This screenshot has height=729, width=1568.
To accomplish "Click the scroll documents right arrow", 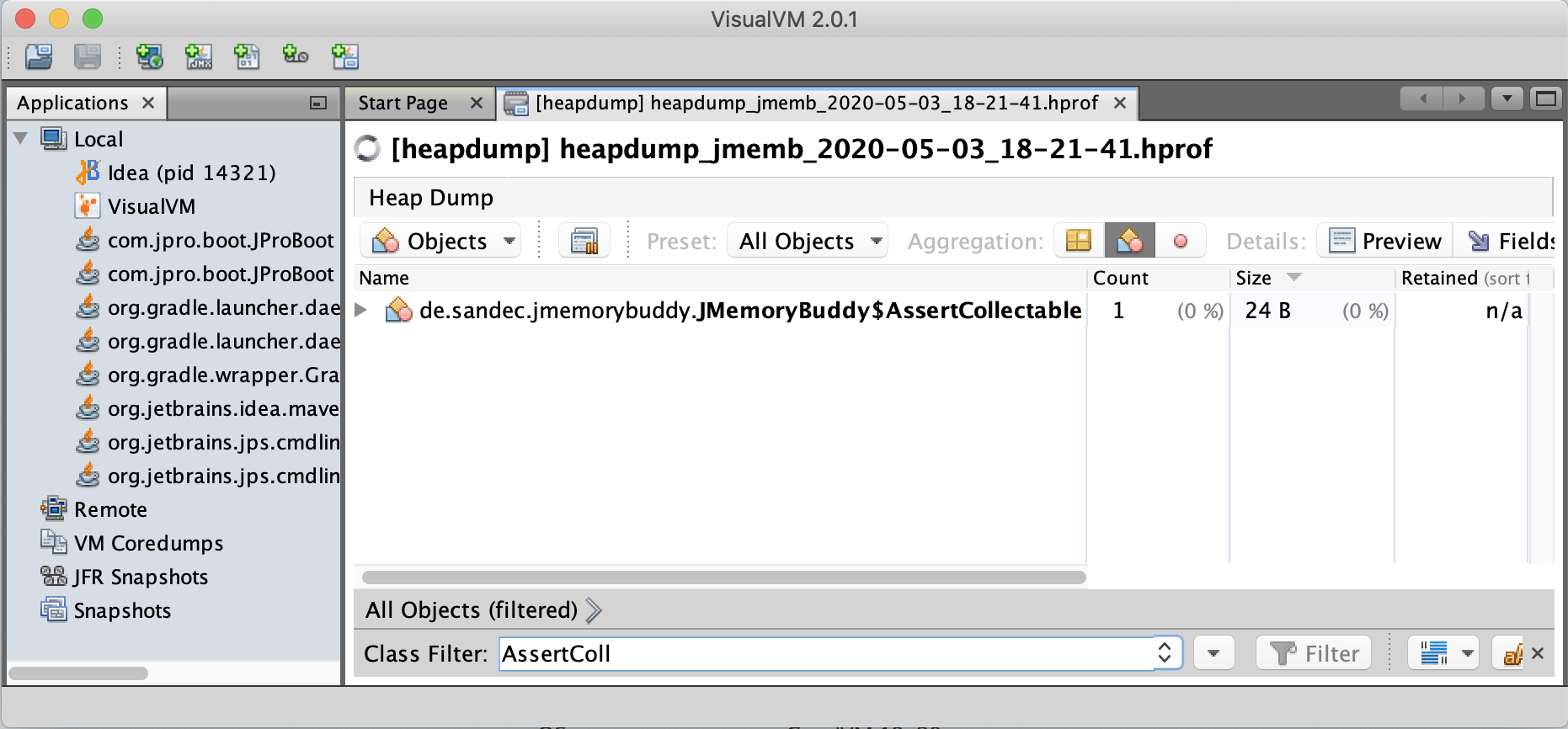I will pos(1464,99).
